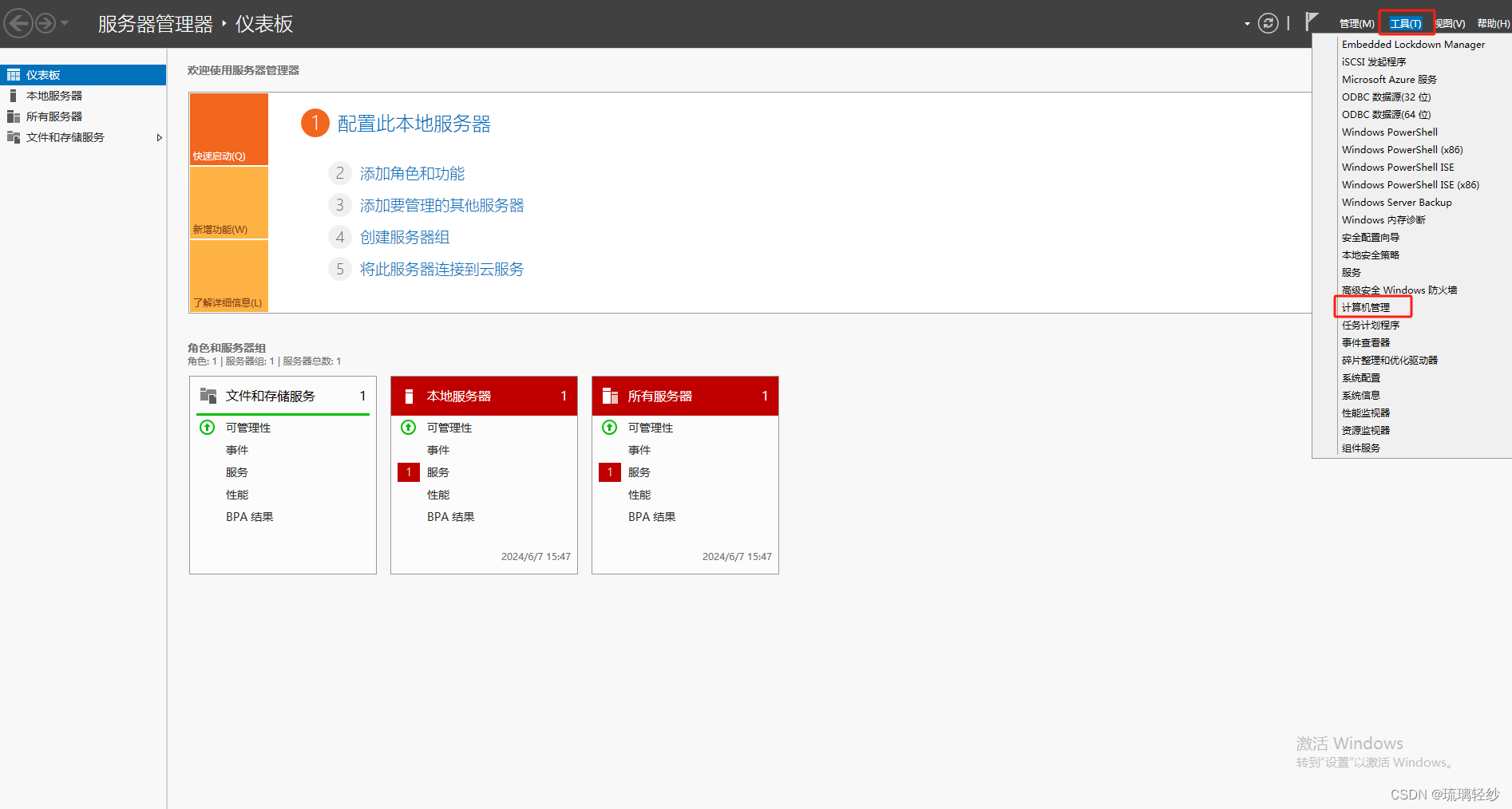
Task: Choose 资源监视器 menu entry
Action: tap(1366, 431)
